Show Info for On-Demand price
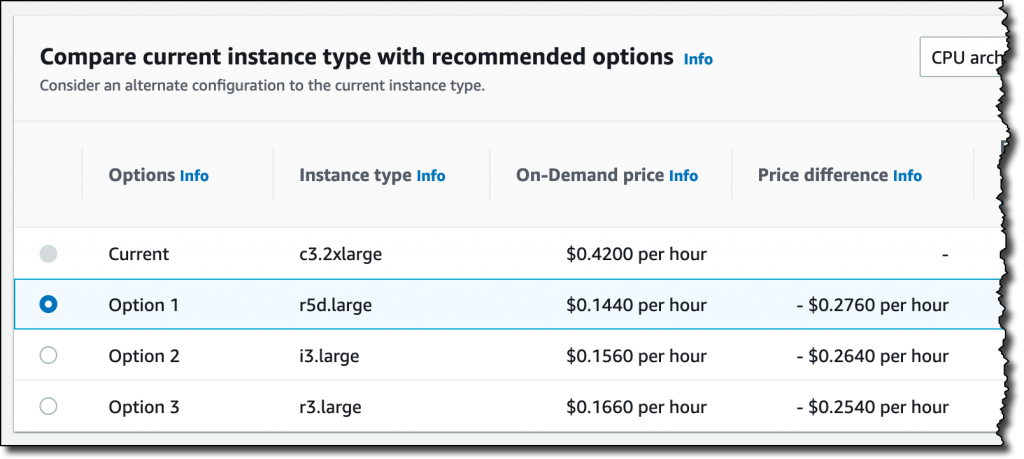This screenshot has width=1024, height=459. (683, 176)
